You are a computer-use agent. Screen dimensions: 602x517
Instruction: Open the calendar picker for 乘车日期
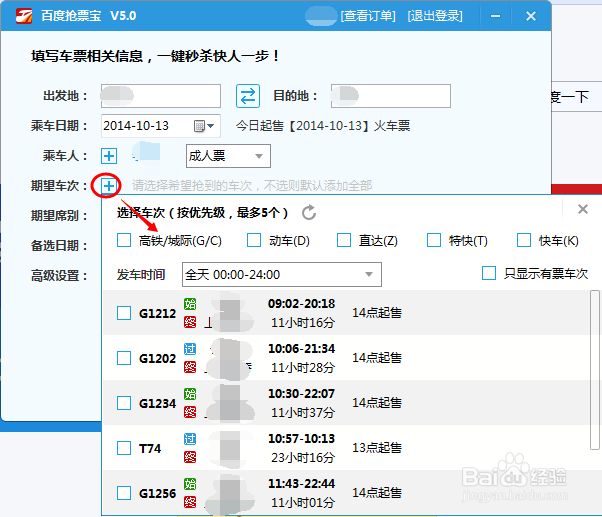coord(204,126)
